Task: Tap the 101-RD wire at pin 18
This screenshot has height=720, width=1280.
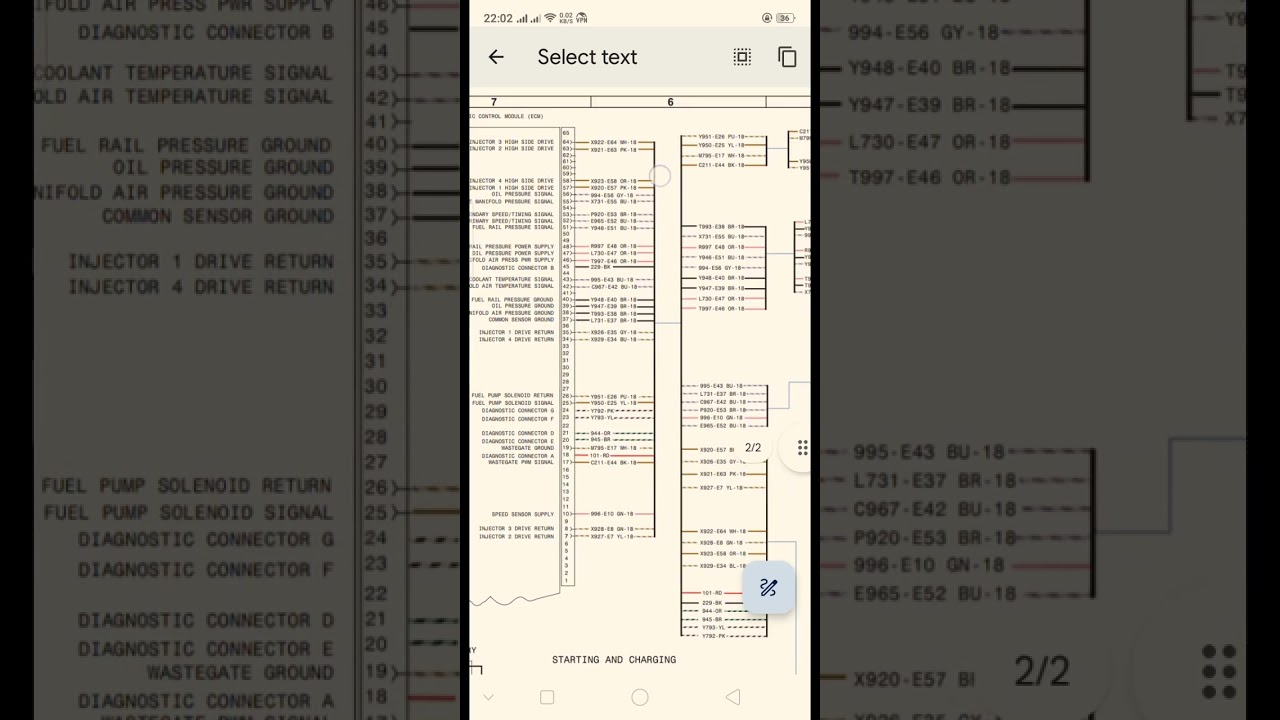Action: coord(600,456)
